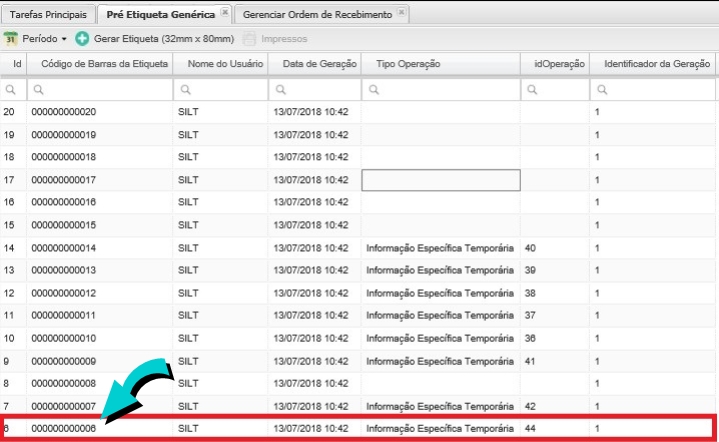719x442 pixels.
Task: Sort by idOperação column header
Action: (555, 64)
